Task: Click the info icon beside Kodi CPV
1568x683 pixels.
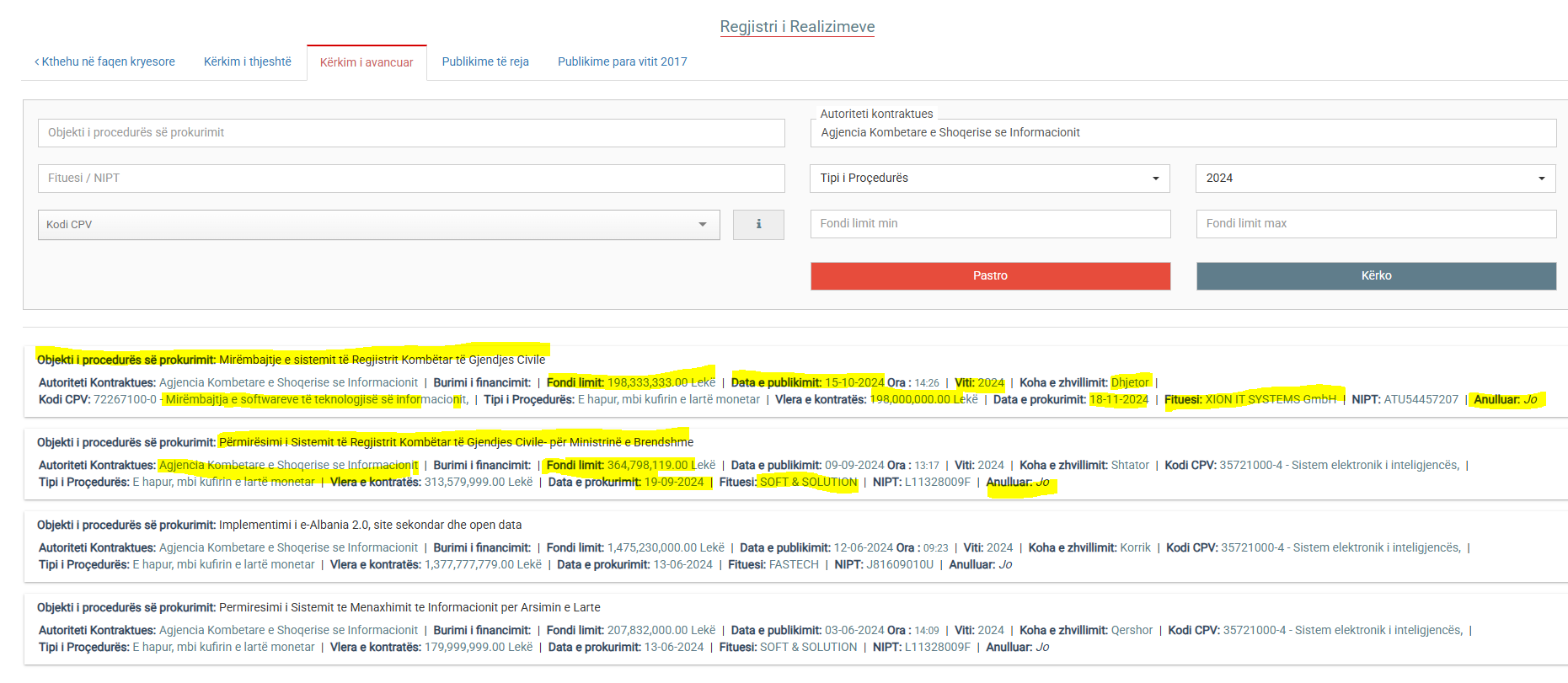Action: (x=758, y=224)
